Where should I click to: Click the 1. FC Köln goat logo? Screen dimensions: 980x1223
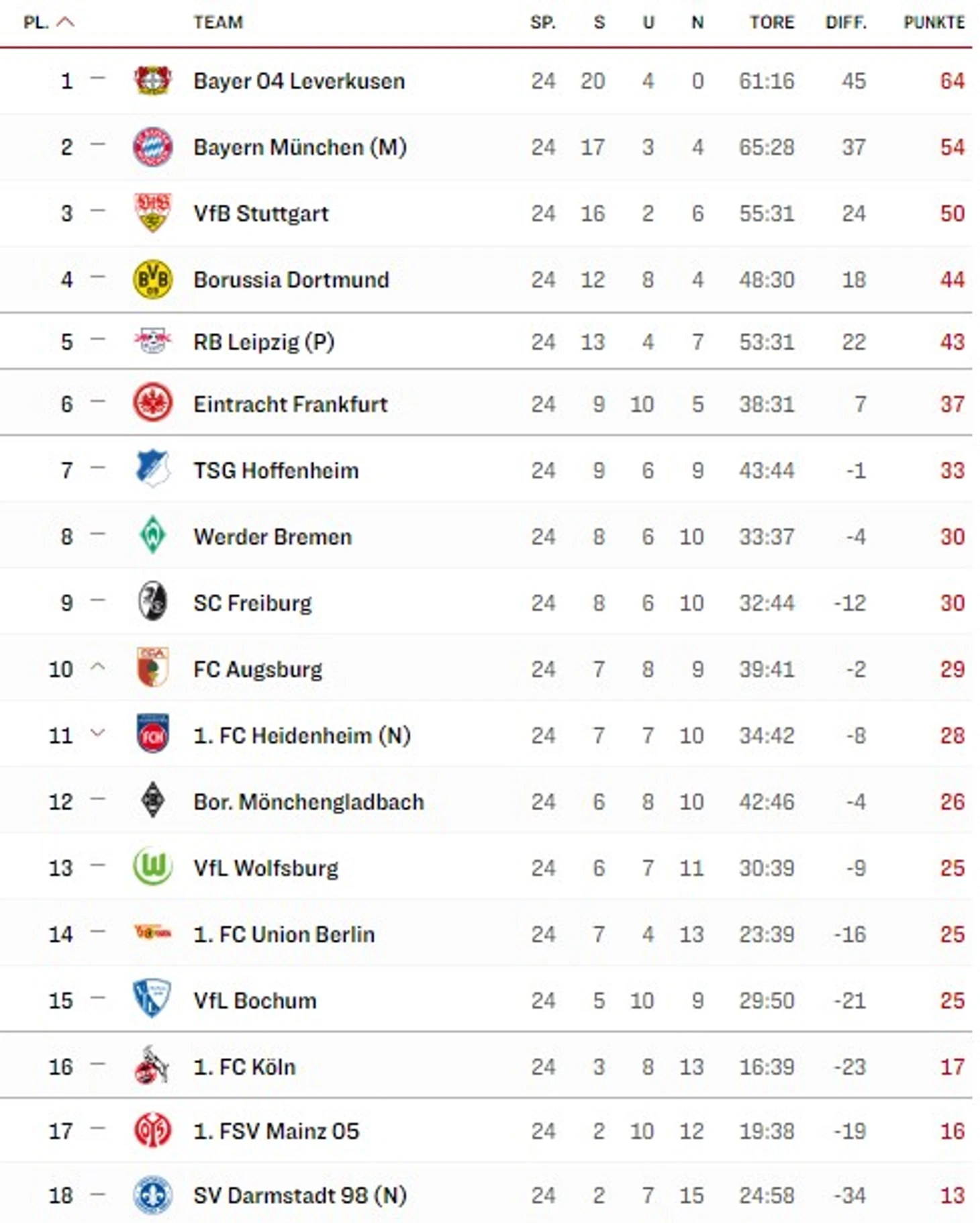(x=151, y=1065)
